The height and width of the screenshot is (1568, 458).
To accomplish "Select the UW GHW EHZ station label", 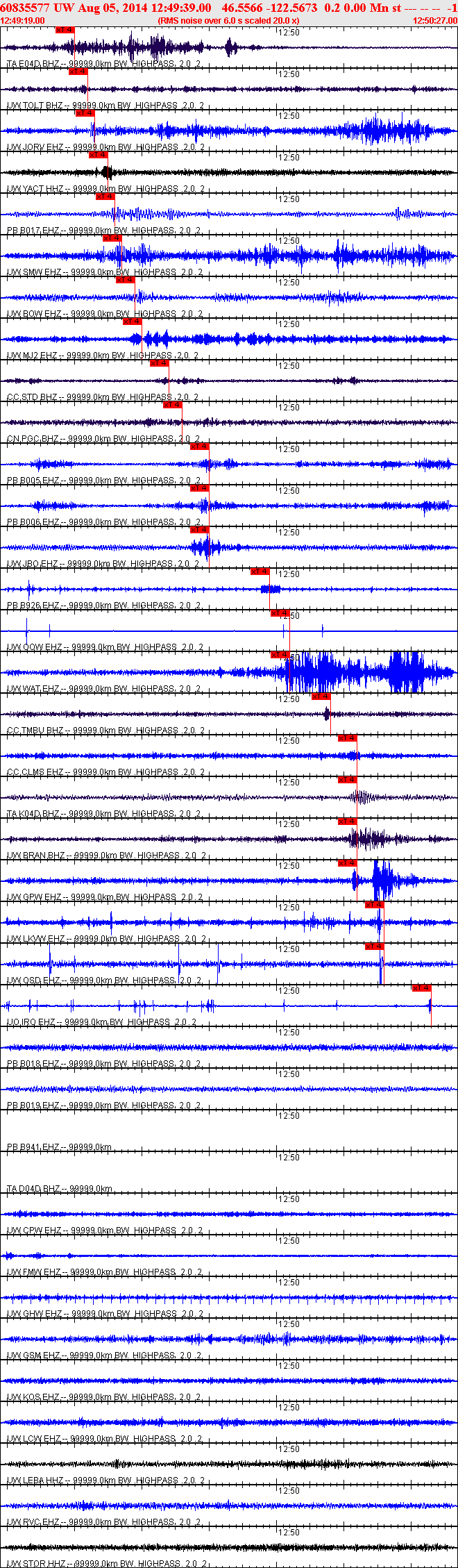I will [105, 1314].
